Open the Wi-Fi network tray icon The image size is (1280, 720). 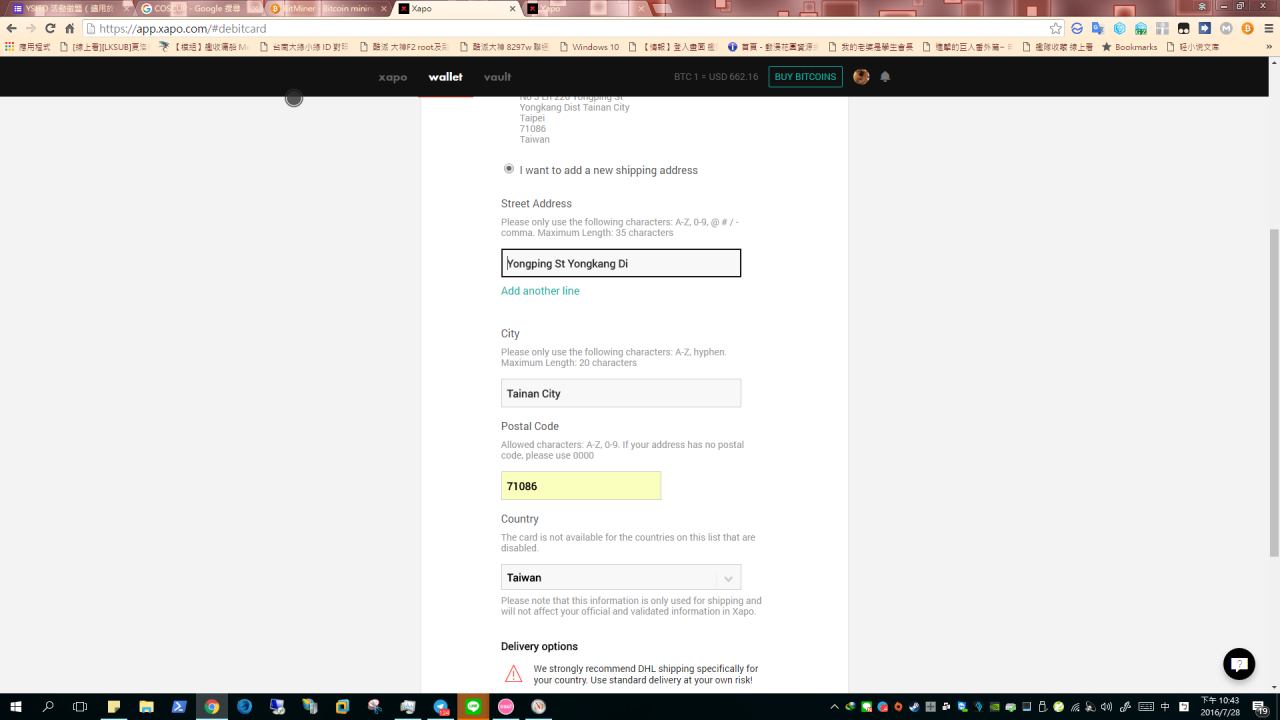point(1075,707)
